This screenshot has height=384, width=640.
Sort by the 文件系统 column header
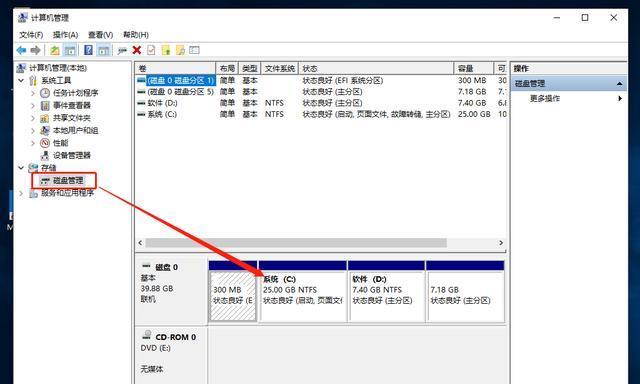pyautogui.click(x=280, y=68)
